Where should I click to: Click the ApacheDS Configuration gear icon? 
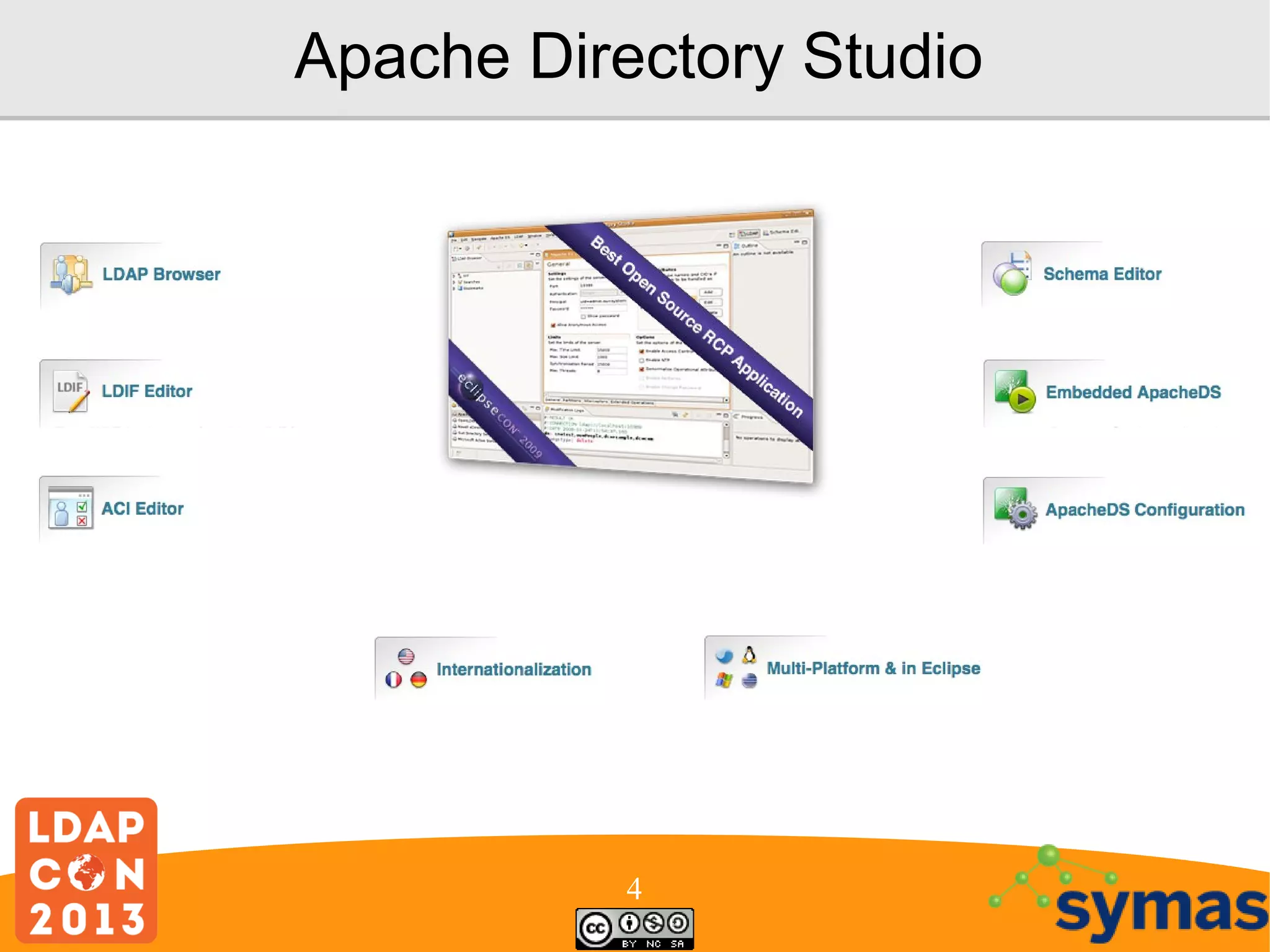pyautogui.click(x=1015, y=509)
